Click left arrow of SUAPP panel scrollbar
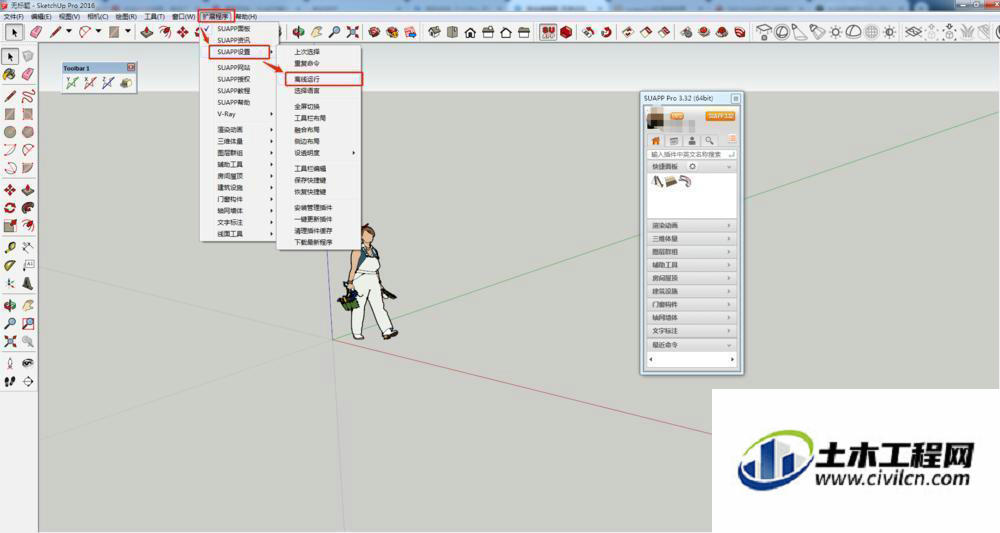Screen dimensions: 1000x533 [651, 360]
